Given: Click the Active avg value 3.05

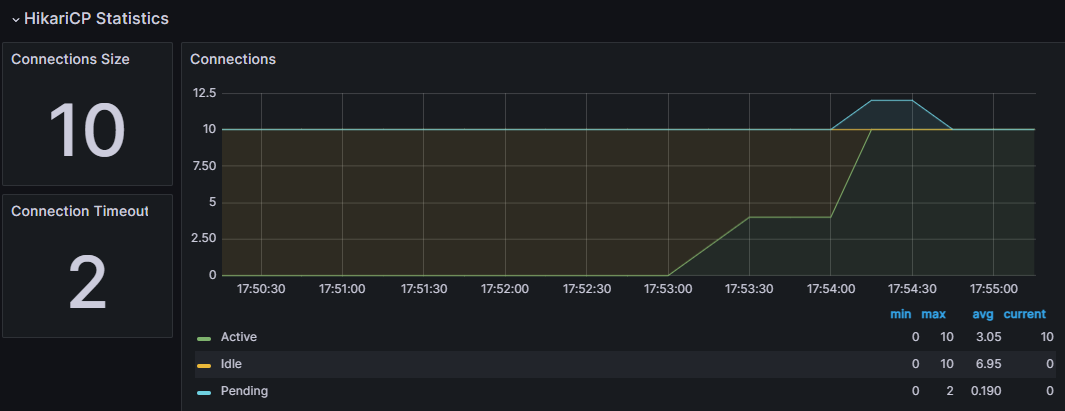Looking at the screenshot, I should click(989, 337).
